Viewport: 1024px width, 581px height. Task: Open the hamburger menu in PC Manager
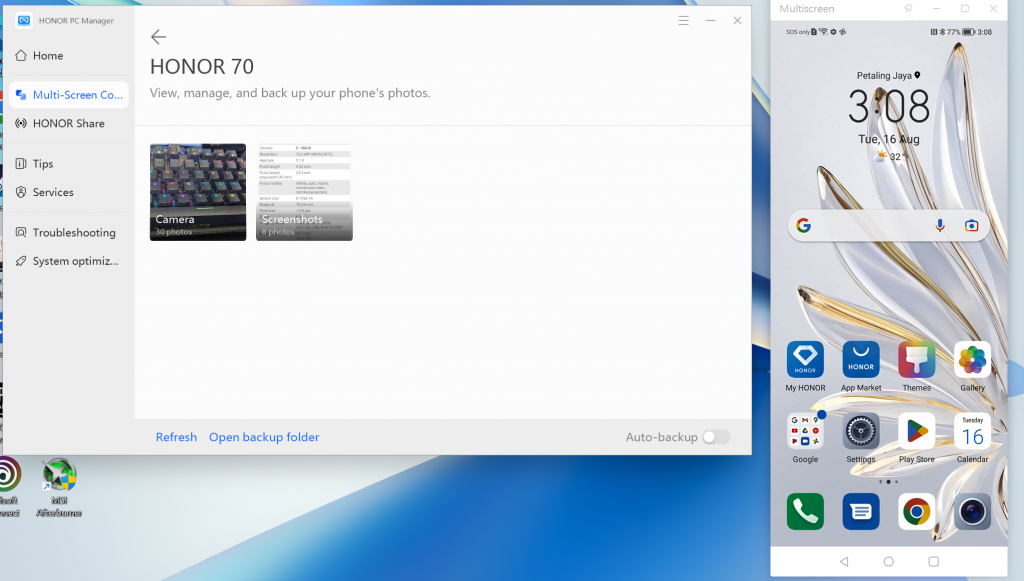(x=684, y=20)
